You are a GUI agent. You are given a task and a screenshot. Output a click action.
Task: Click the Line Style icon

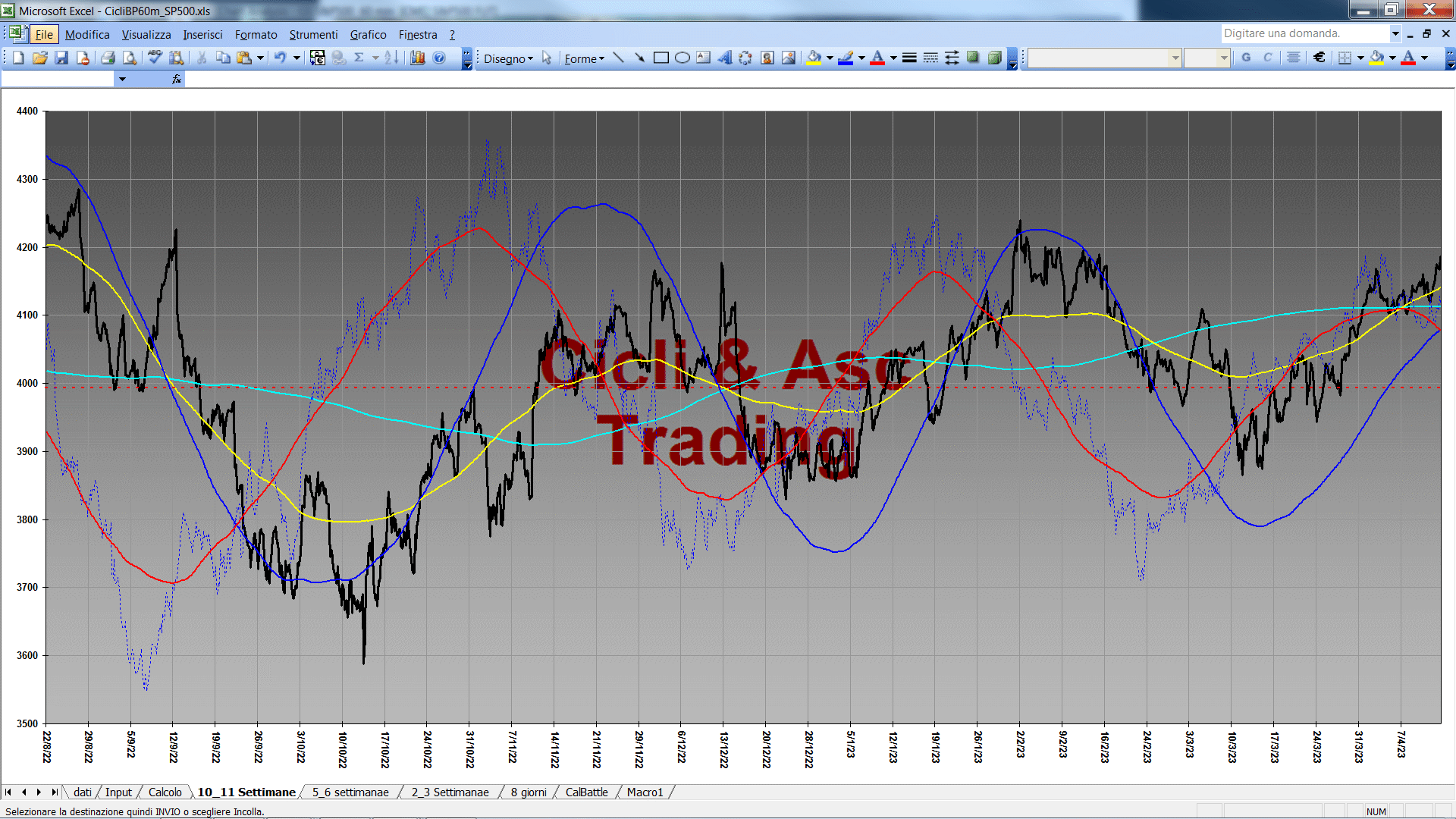(909, 58)
